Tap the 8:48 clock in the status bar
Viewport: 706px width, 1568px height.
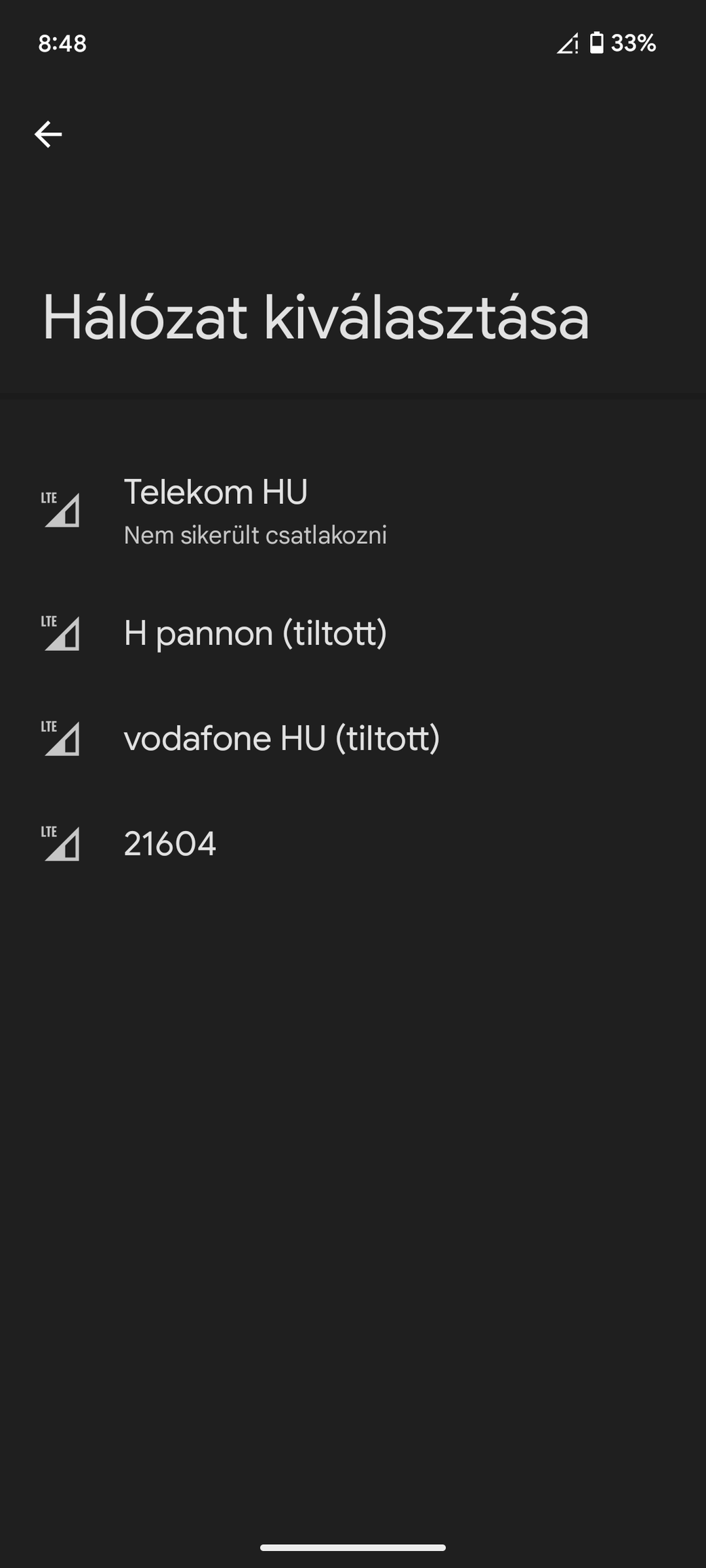click(x=62, y=43)
